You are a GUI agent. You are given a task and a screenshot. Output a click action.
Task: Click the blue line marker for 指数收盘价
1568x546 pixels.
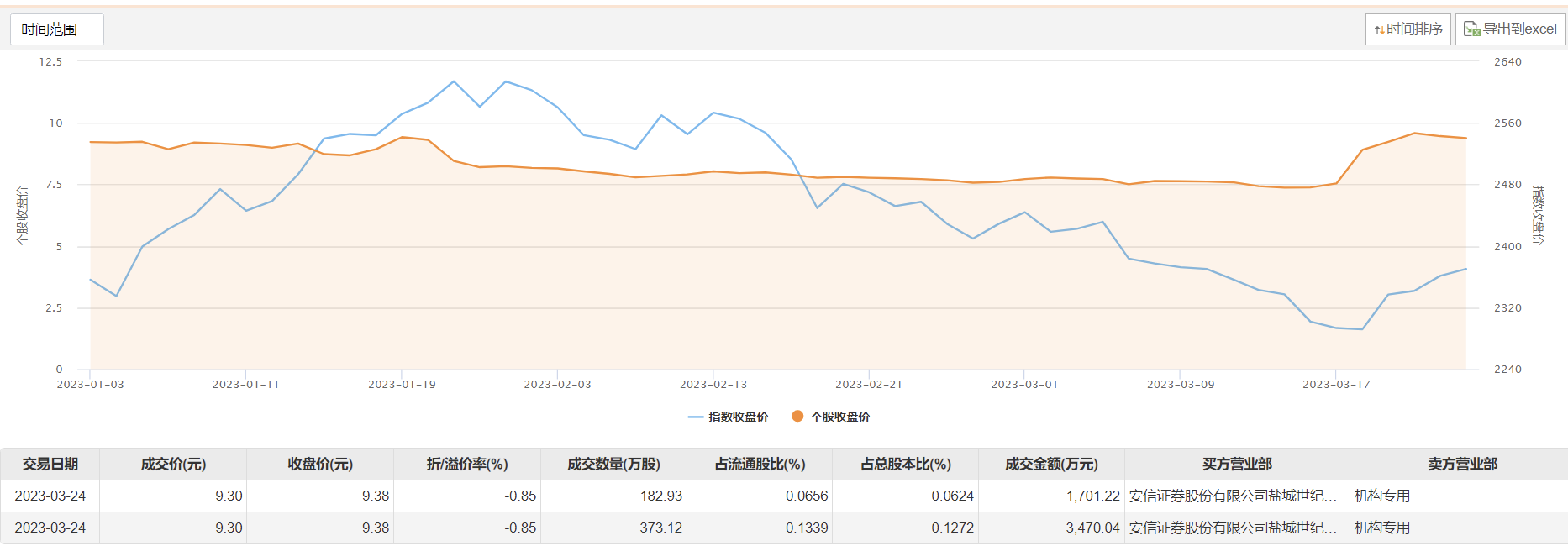(695, 417)
